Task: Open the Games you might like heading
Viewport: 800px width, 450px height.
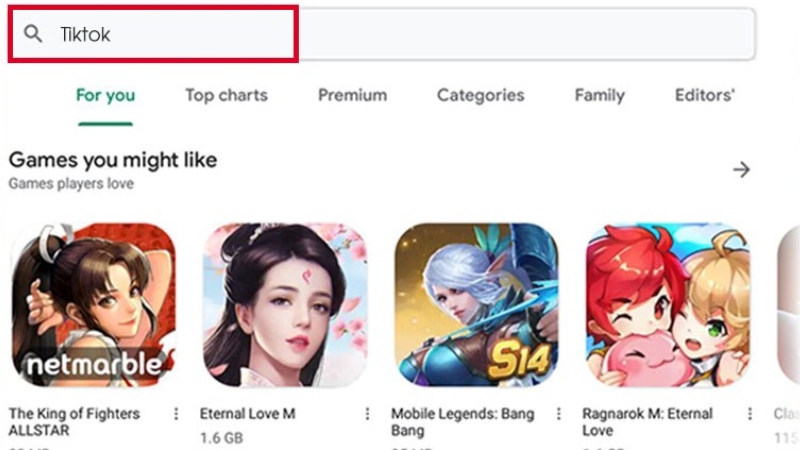Action: tap(112, 160)
